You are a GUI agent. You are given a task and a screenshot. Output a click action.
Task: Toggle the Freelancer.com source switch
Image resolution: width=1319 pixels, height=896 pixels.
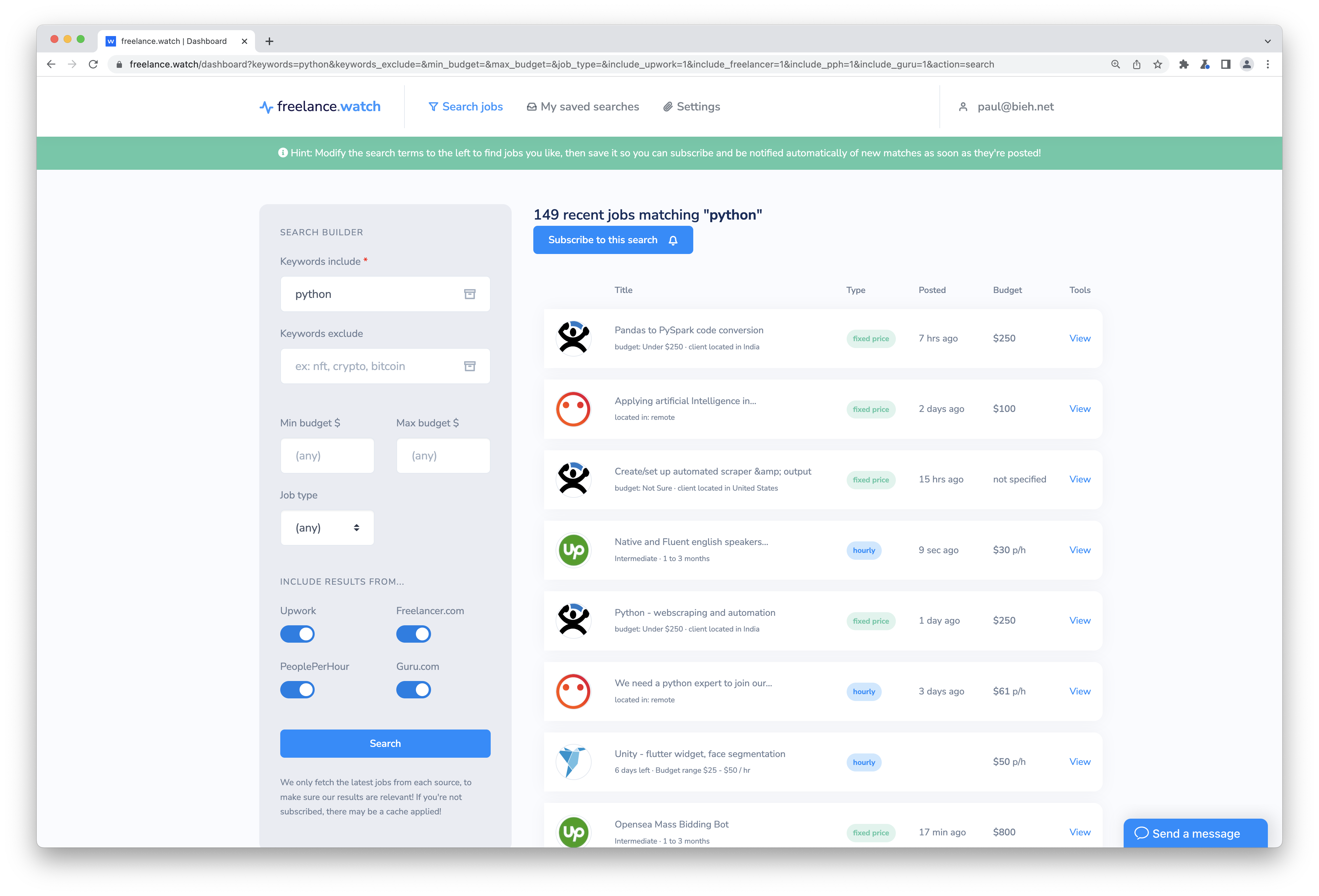pyautogui.click(x=413, y=634)
